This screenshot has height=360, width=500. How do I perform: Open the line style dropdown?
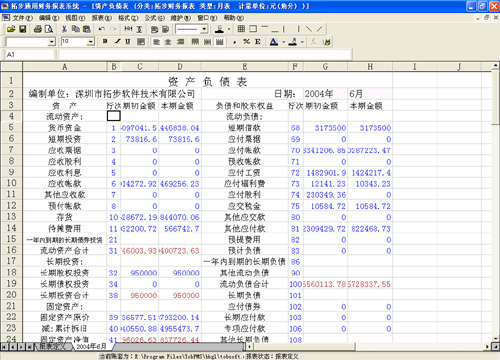pos(204,29)
